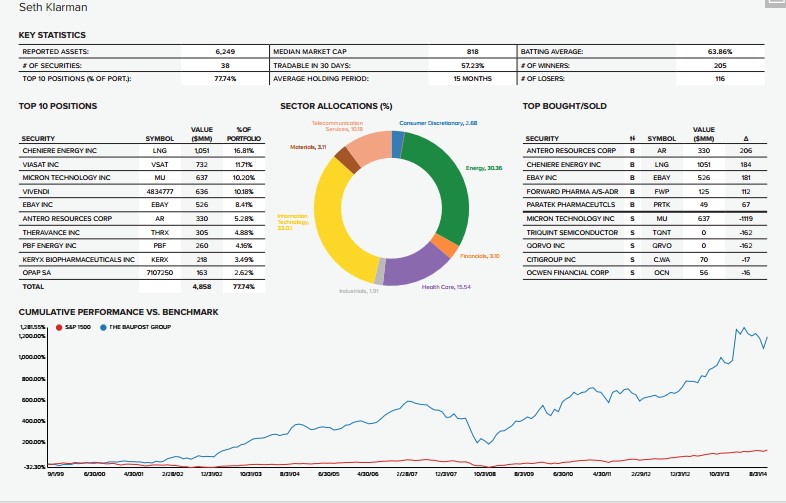Select the # of winners value 205
This screenshot has width=786, height=503.
(720, 65)
